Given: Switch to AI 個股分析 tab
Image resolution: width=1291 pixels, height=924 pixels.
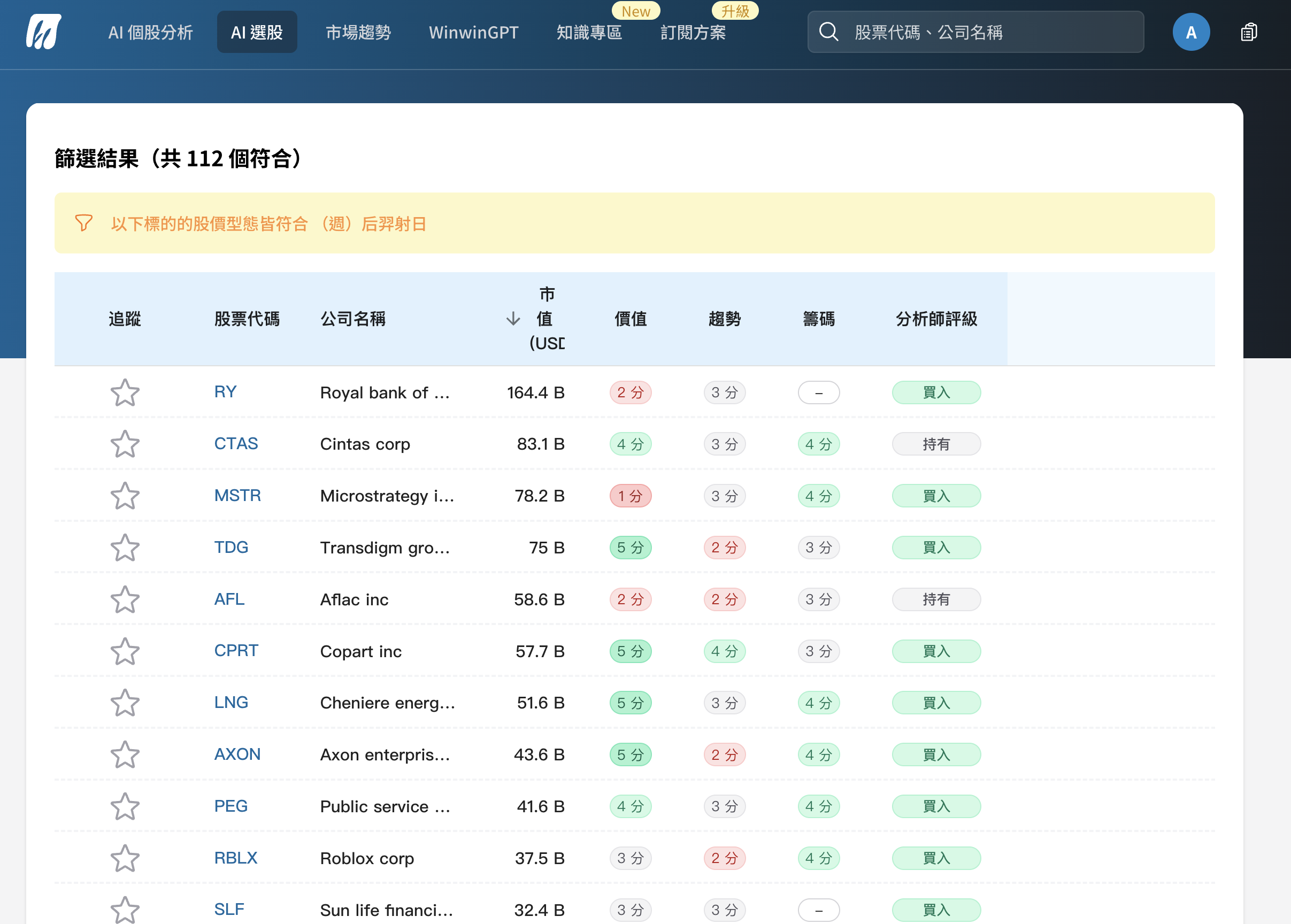Looking at the screenshot, I should tap(150, 33).
